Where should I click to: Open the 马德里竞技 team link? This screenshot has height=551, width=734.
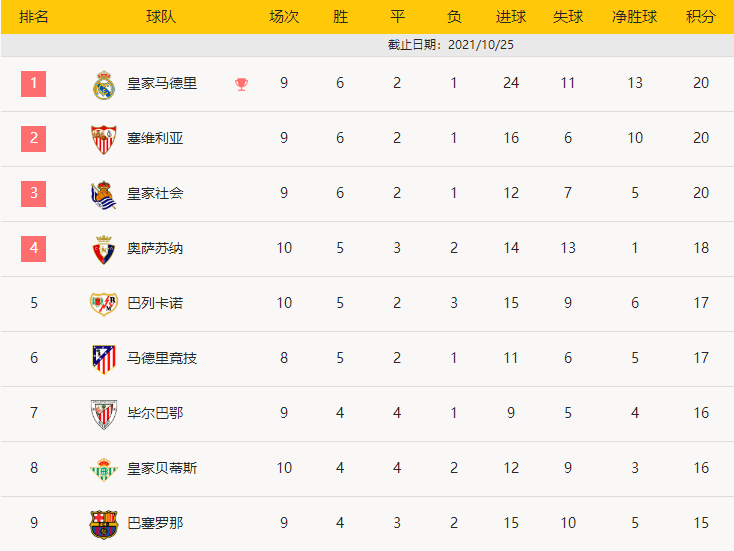(162, 358)
